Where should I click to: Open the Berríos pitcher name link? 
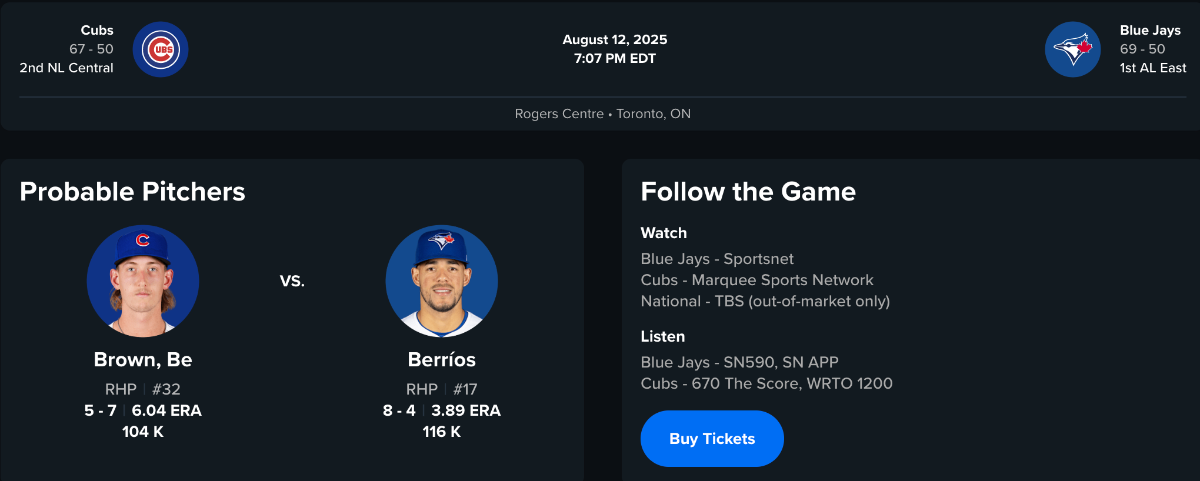[441, 360]
